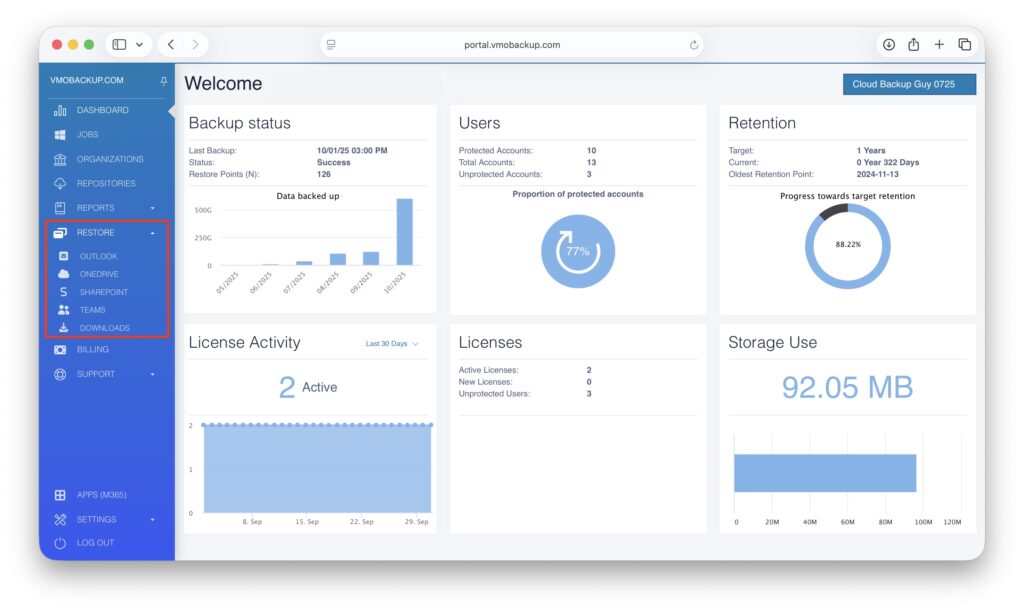Viewport: 1024px width, 612px height.
Task: Open SharePoint restore link
Action: (103, 292)
